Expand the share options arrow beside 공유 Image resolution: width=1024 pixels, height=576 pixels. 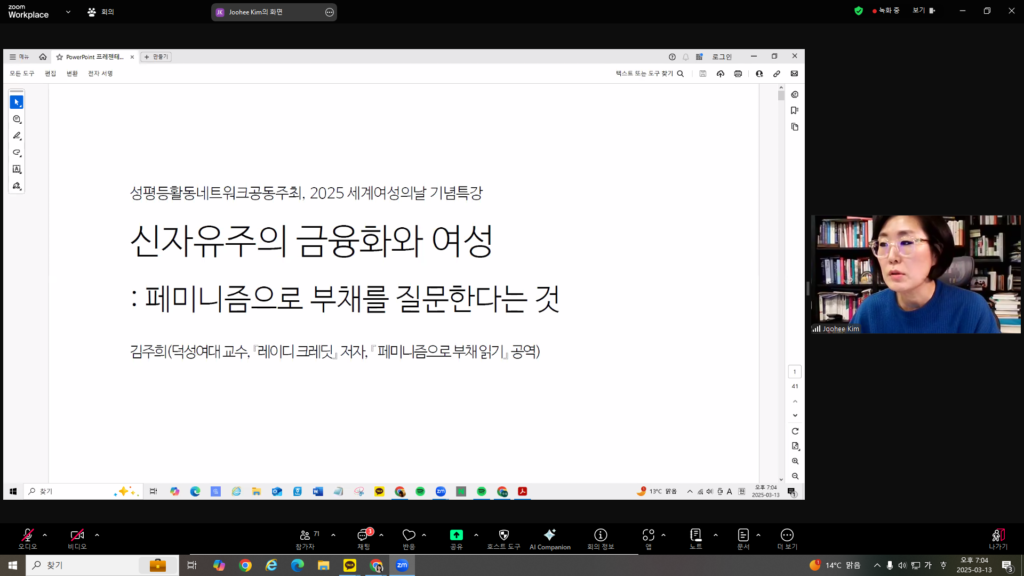476,535
